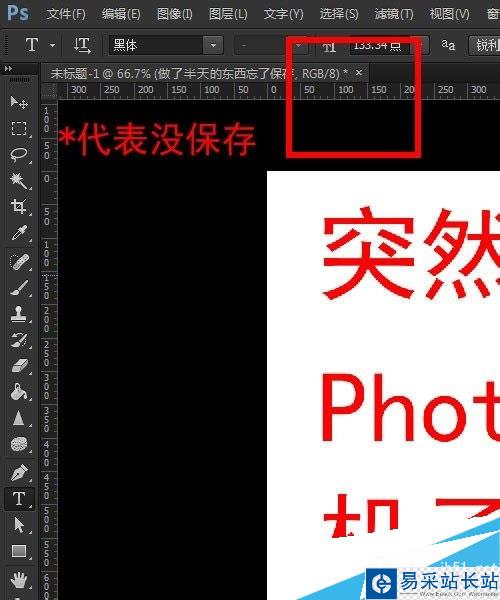Image resolution: width=500 pixels, height=600 pixels.
Task: Select the Sponge tool
Action: click(18, 444)
